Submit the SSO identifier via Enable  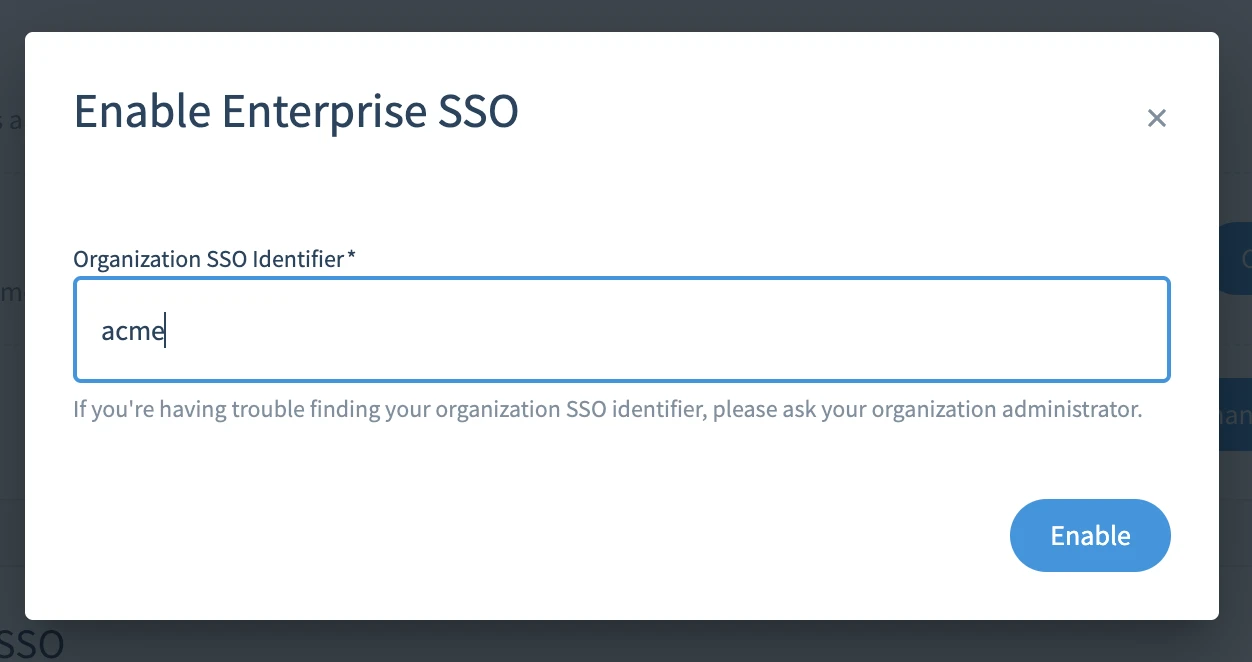(1090, 535)
